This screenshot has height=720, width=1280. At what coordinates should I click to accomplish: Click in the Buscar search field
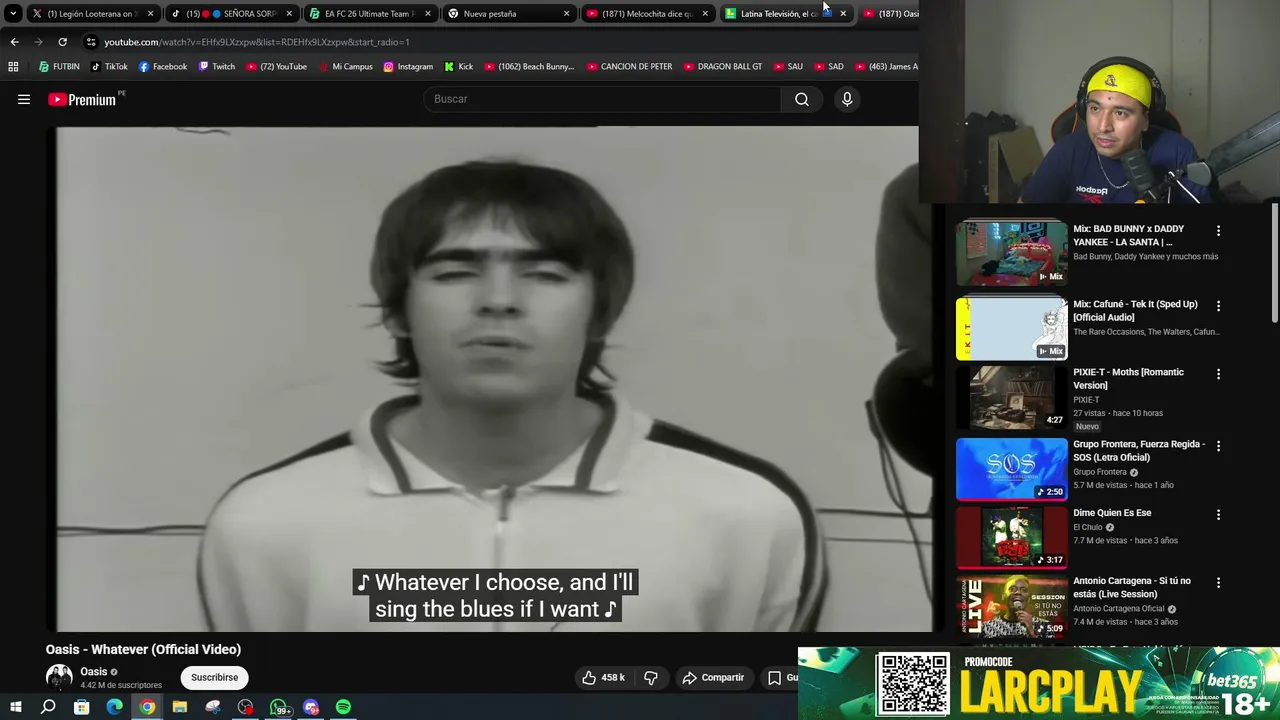point(603,99)
